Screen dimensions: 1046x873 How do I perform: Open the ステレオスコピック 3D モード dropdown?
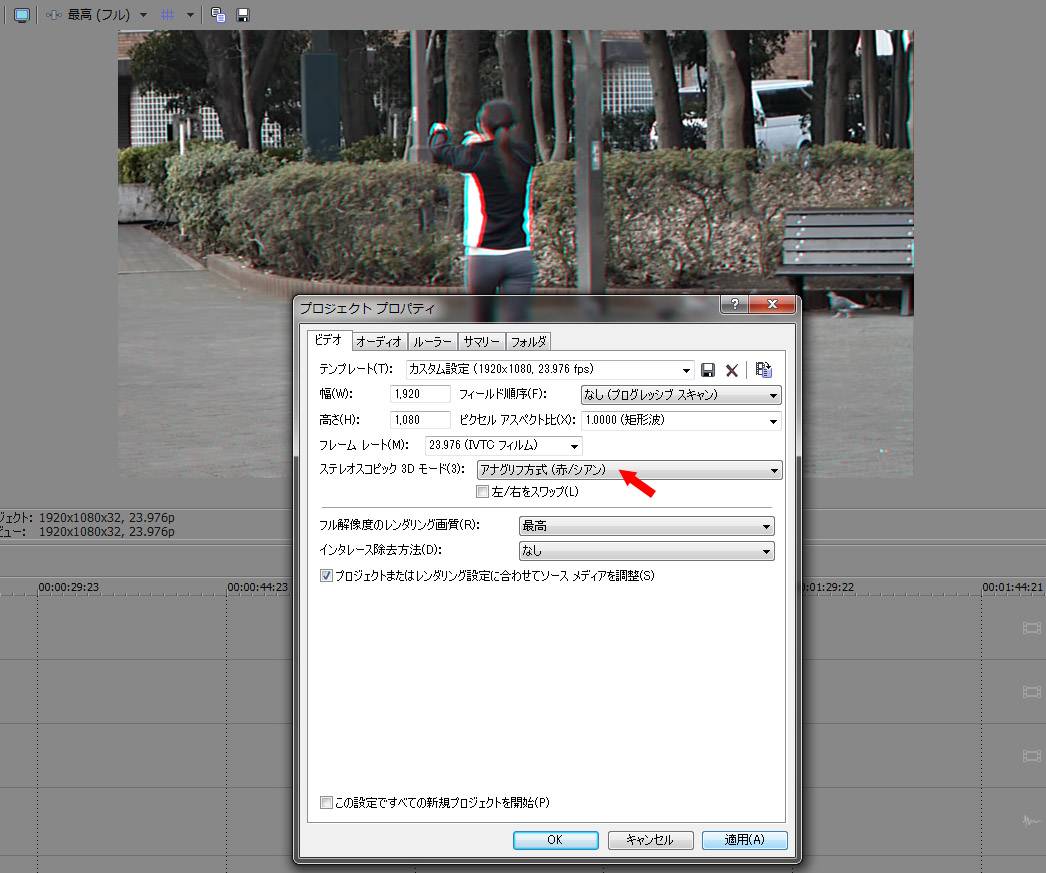pos(629,470)
